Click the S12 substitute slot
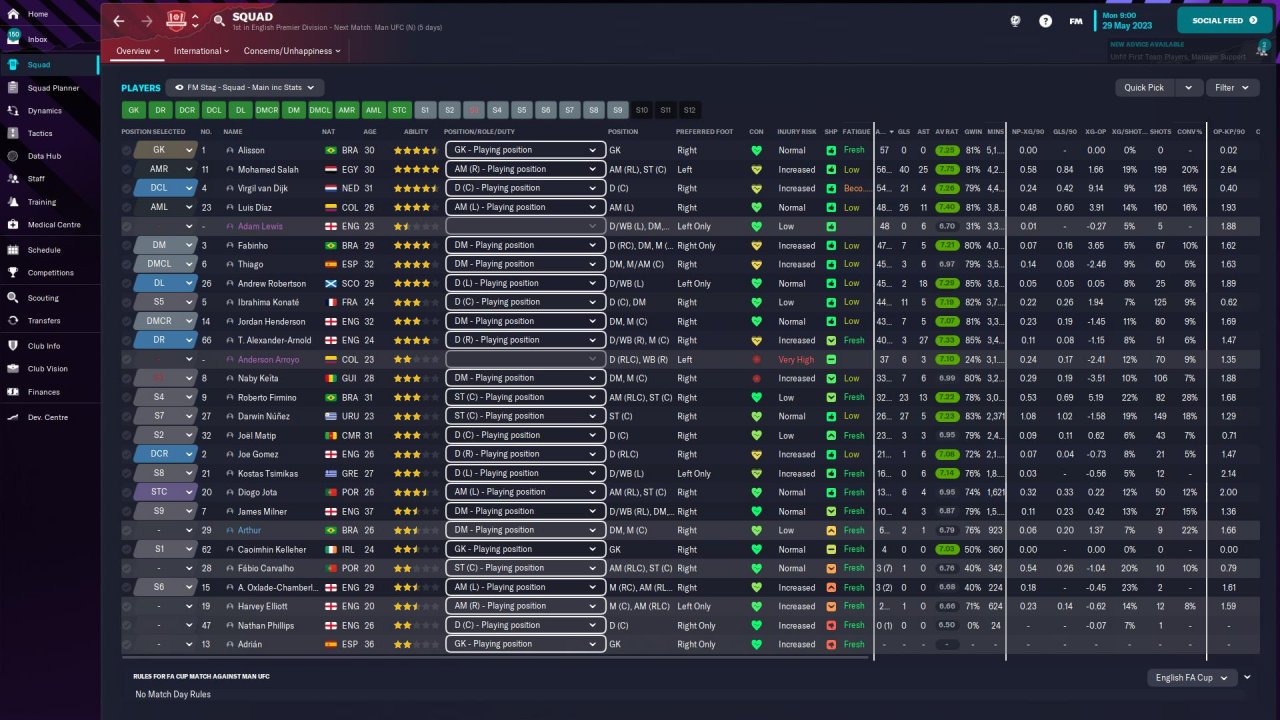The width and height of the screenshot is (1280, 720). click(689, 110)
